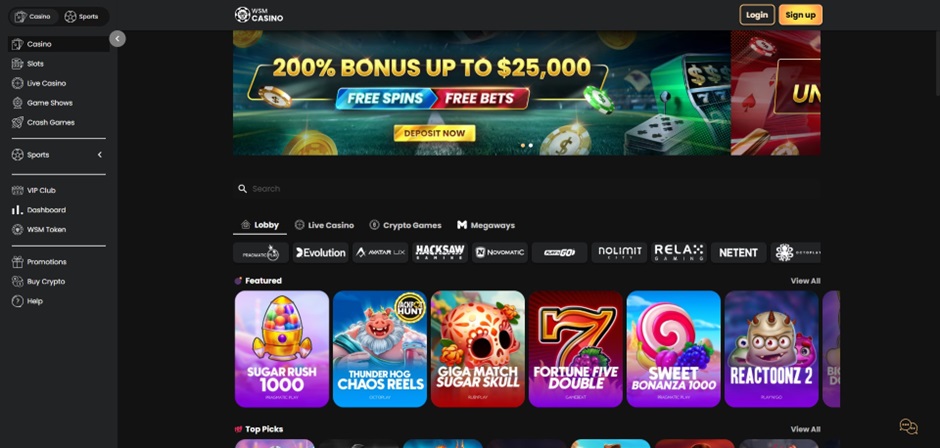Open the Crypto Games tab
Screen dimensions: 940x448
pos(405,225)
